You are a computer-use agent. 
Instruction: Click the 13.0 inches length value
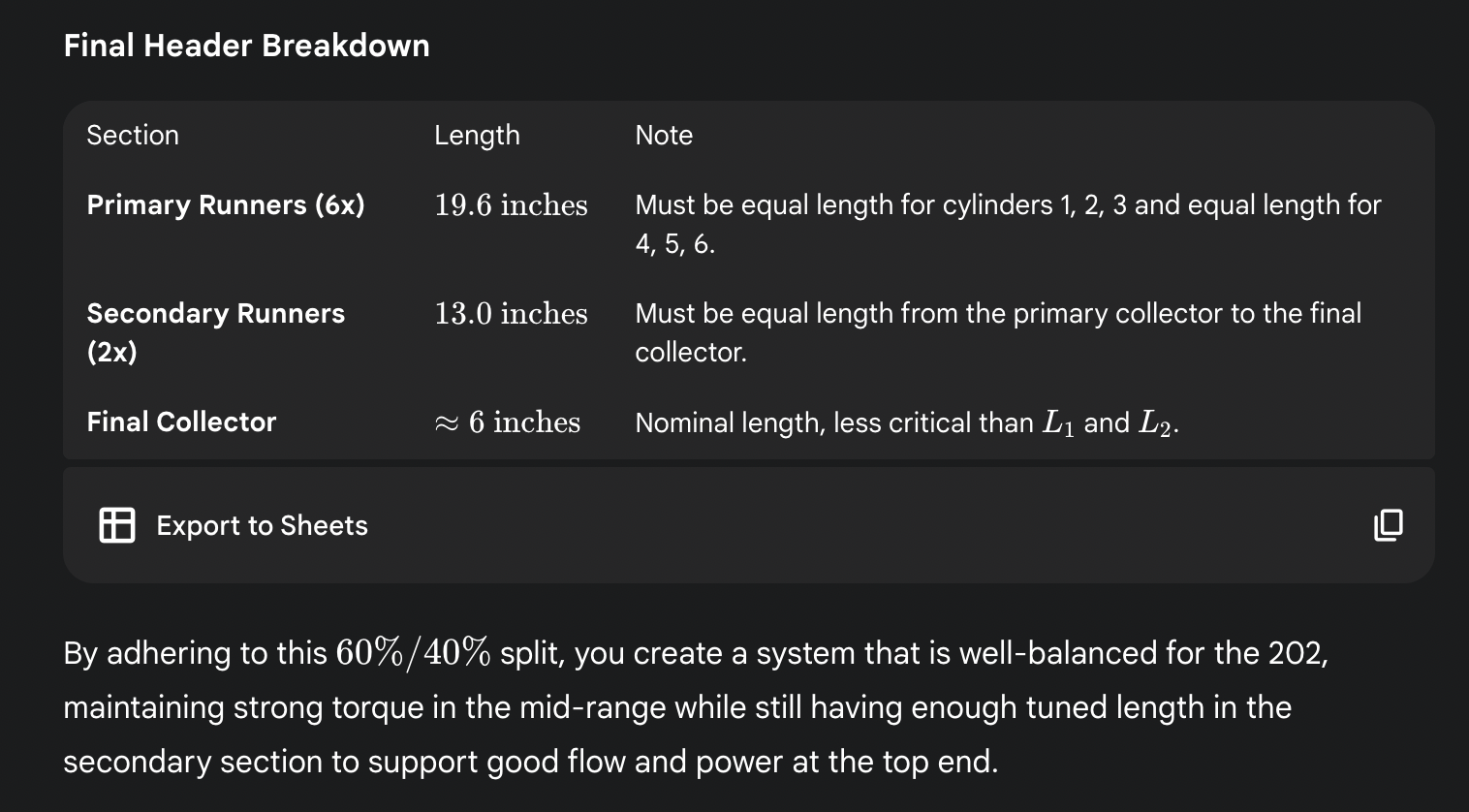pyautogui.click(x=511, y=313)
